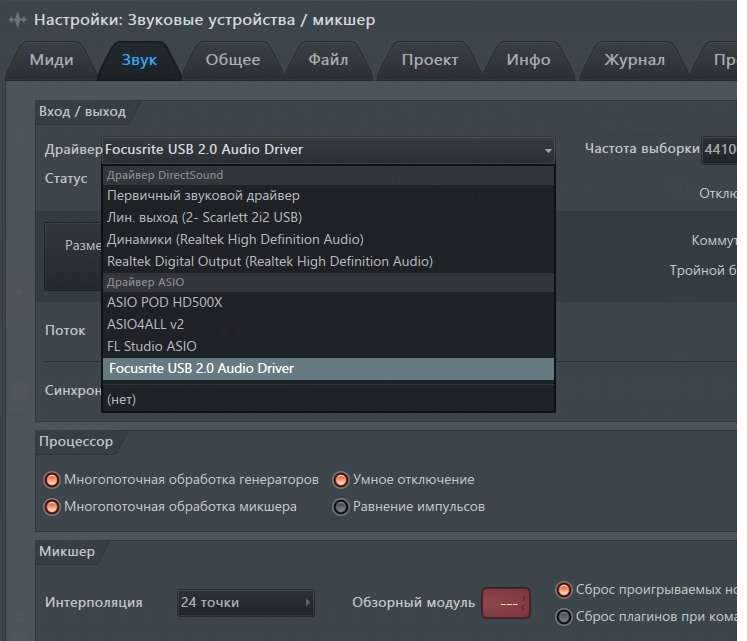Collapse the driver dropdown arrow
Screen dimensions: 747x641
(548, 150)
